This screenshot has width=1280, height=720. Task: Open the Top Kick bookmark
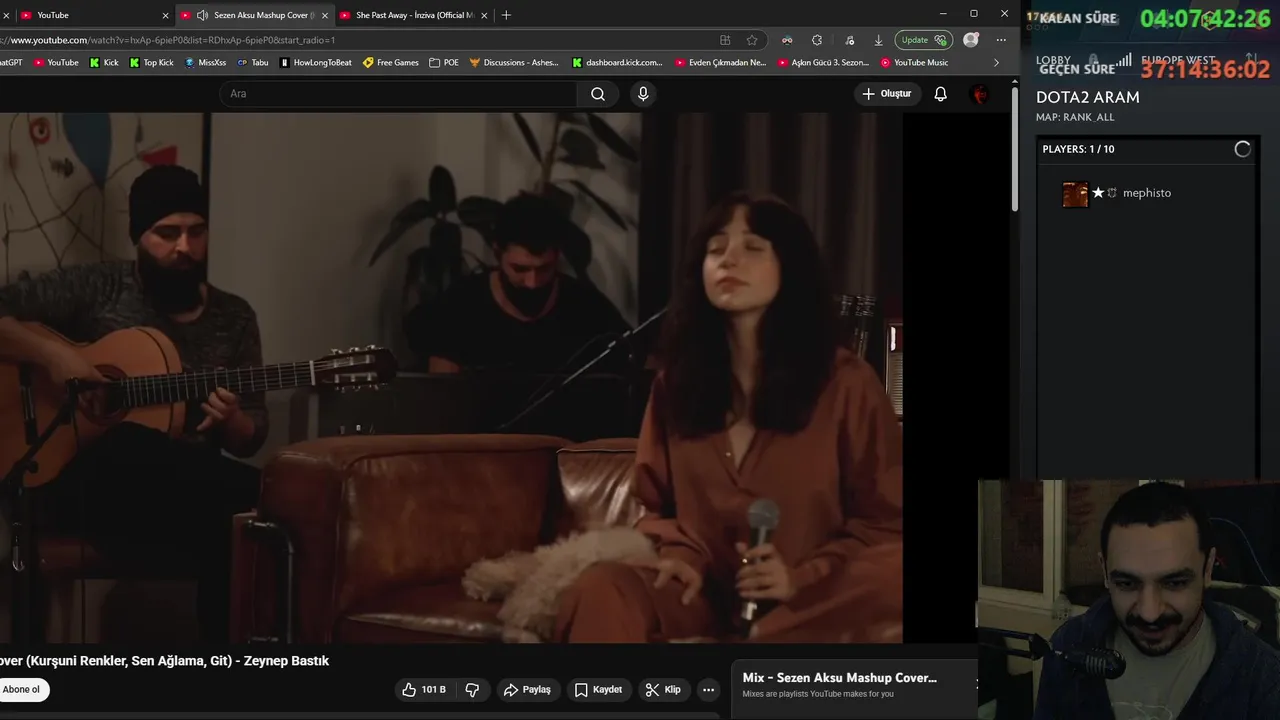[151, 62]
